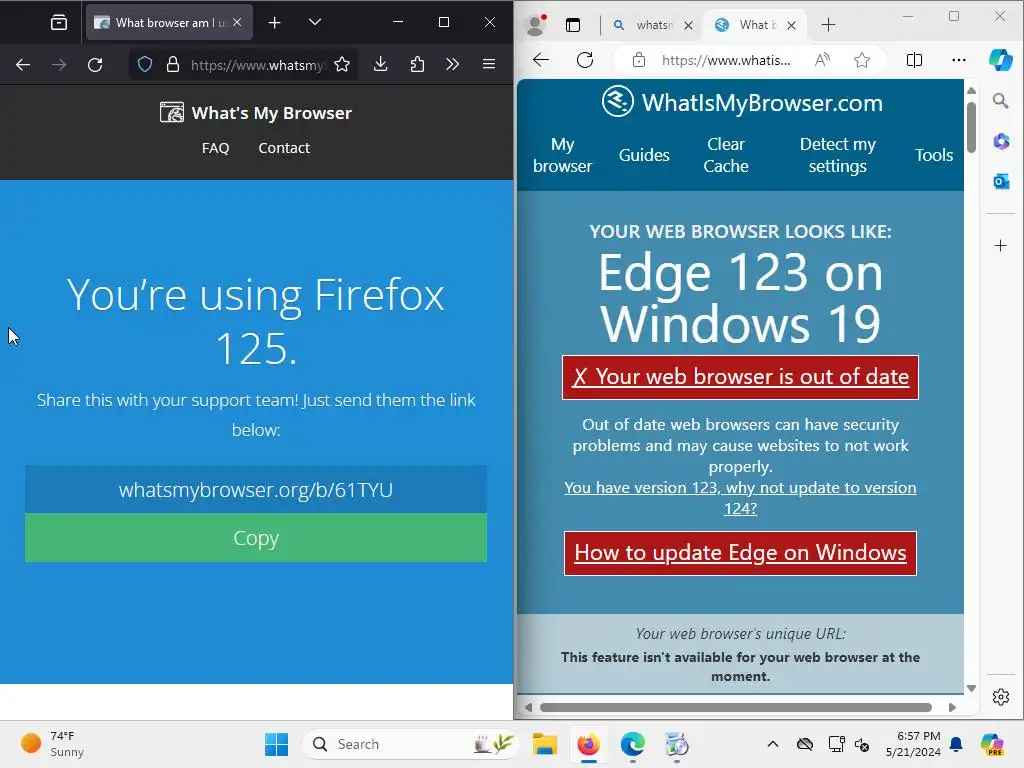Activate Edge Read Aloud icon
Image resolution: width=1024 pixels, height=768 pixels.
point(822,60)
